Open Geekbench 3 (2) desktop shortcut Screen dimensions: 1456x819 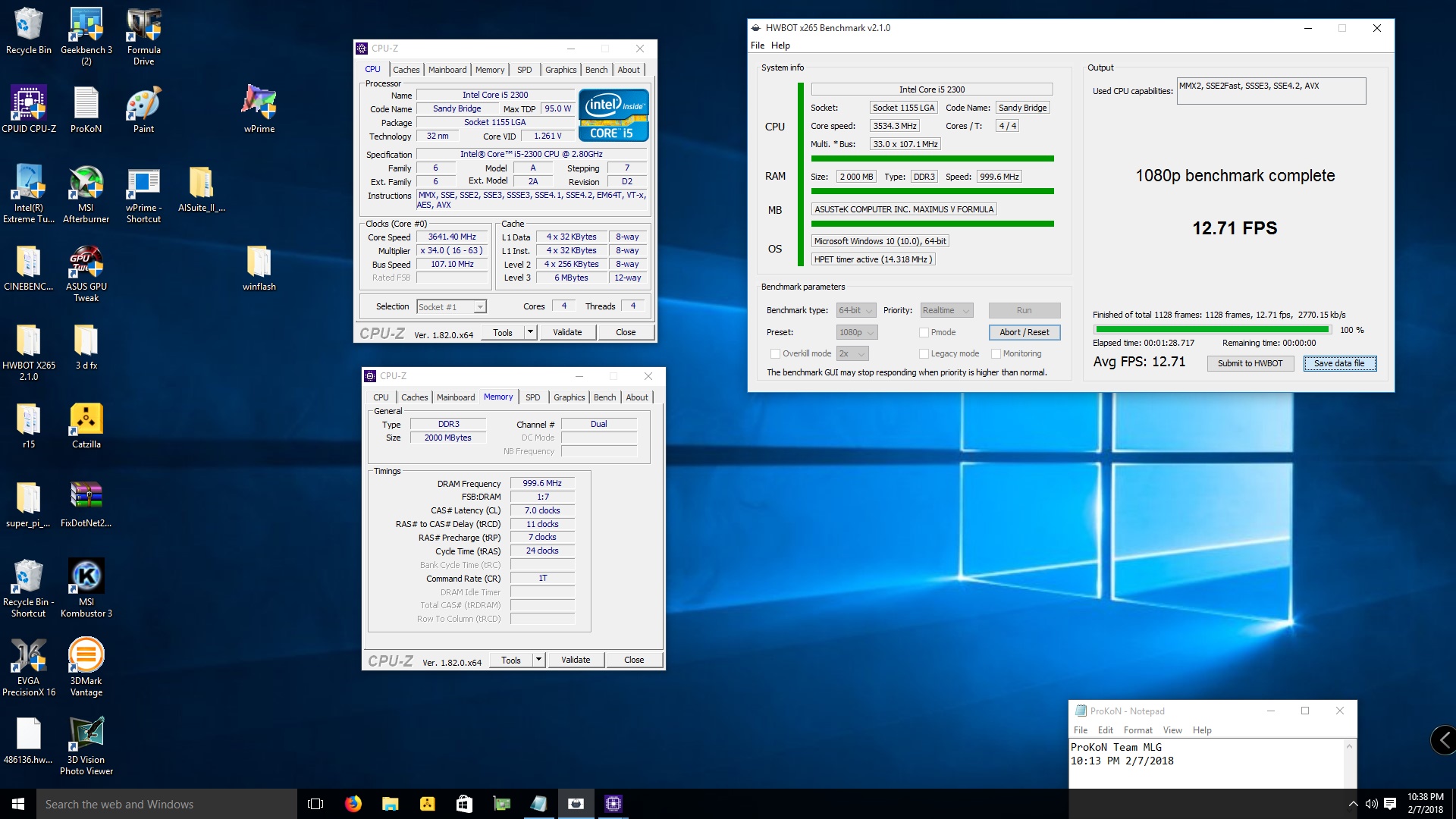click(x=86, y=36)
